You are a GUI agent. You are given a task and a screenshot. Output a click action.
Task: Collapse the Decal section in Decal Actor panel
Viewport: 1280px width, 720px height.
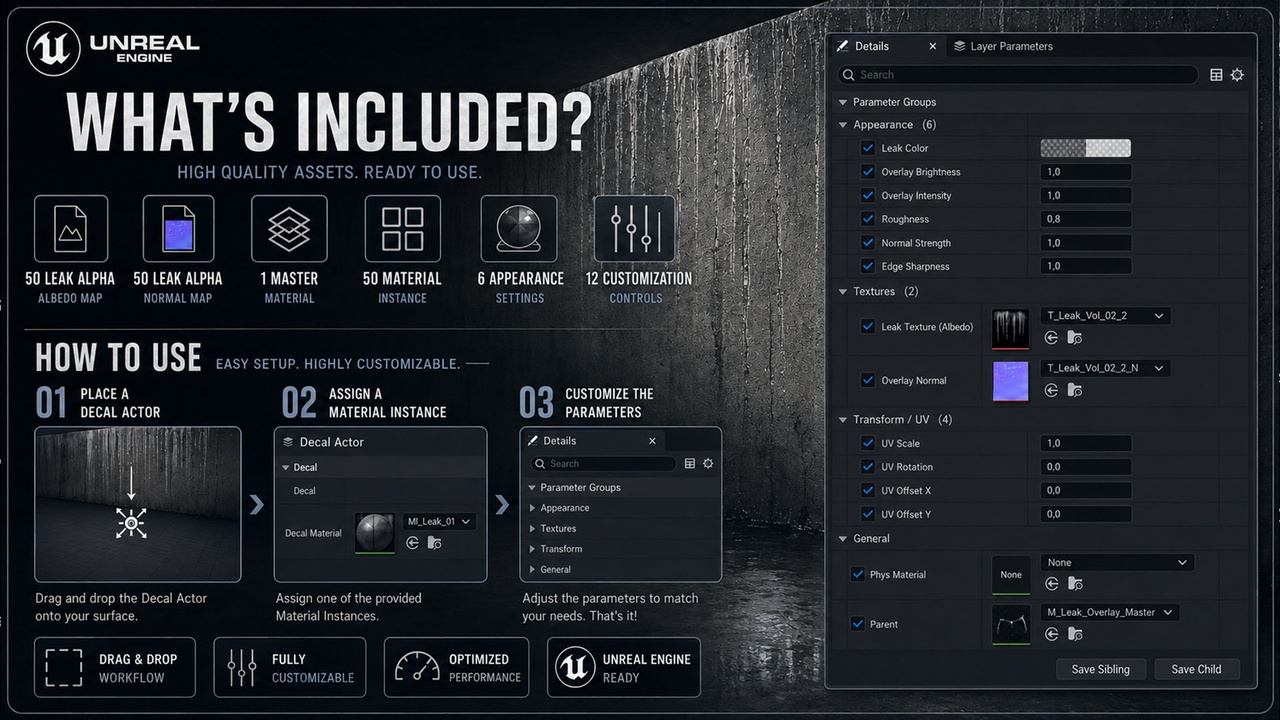286,467
